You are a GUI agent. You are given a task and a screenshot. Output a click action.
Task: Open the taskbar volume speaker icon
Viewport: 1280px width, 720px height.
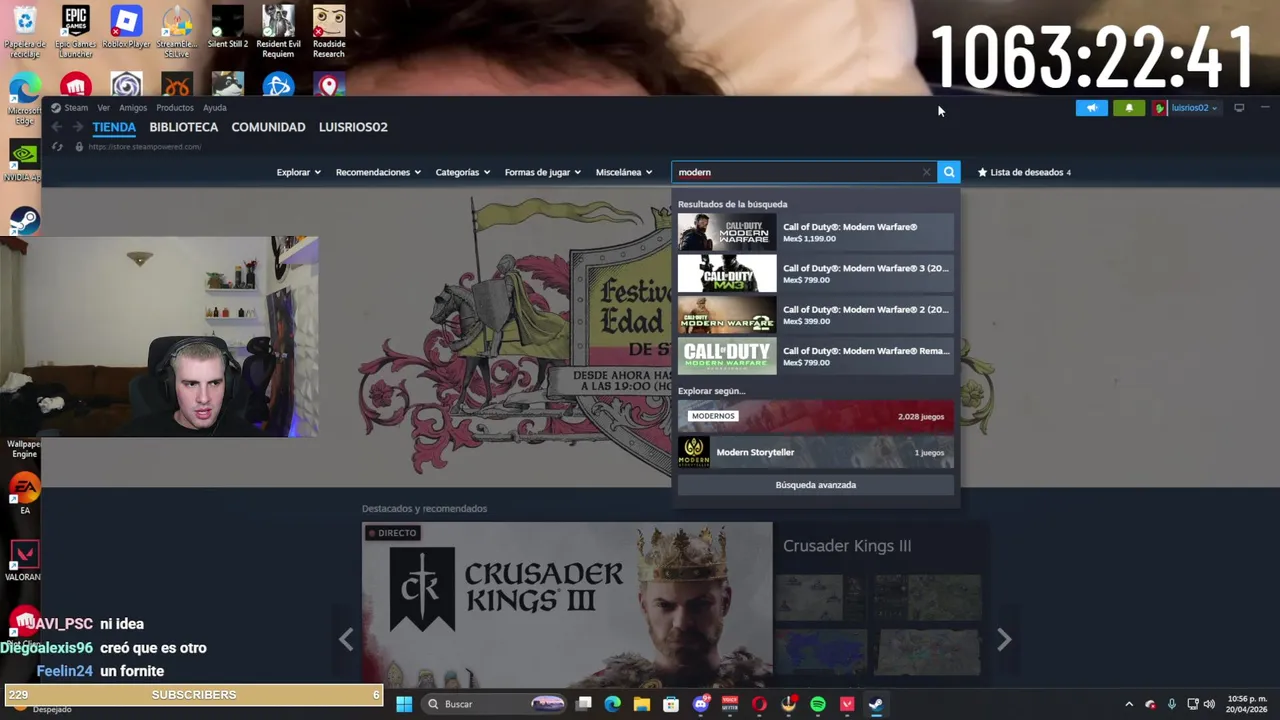[1209, 704]
